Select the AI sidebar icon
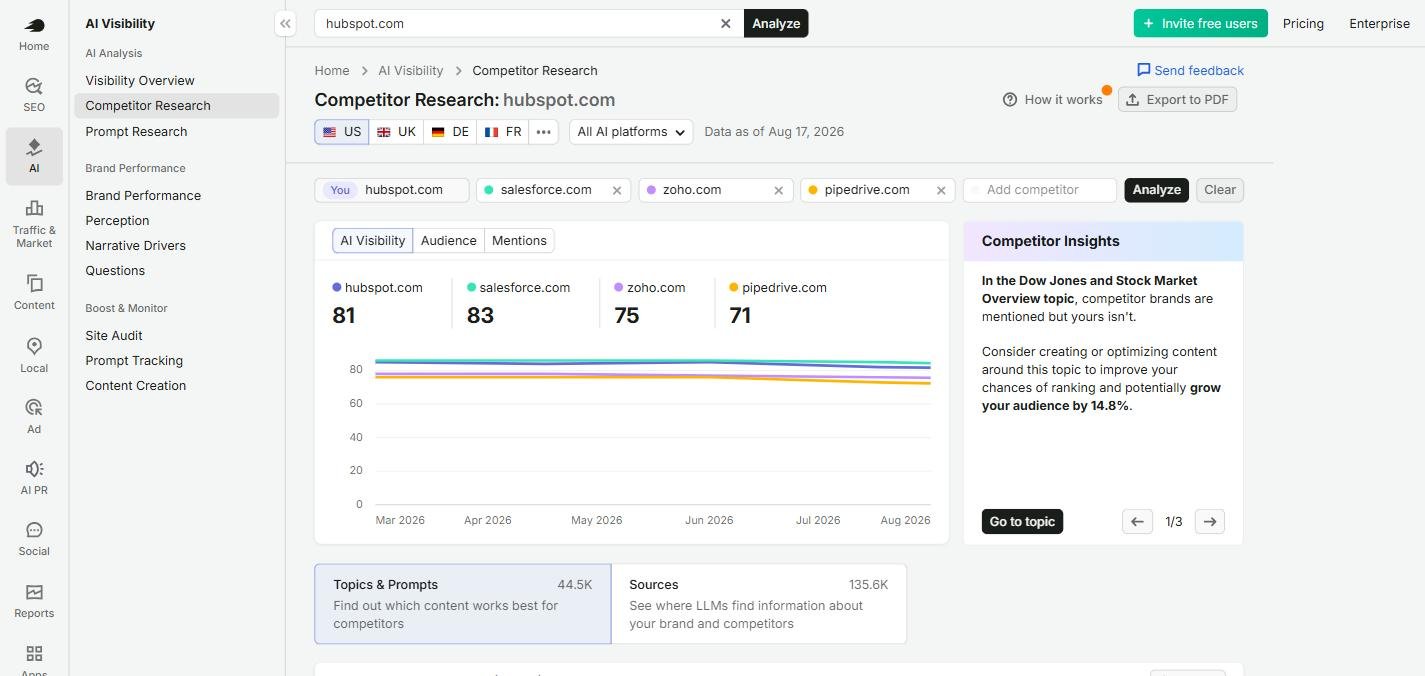Screen dimensions: 1425x676 [x=34, y=156]
